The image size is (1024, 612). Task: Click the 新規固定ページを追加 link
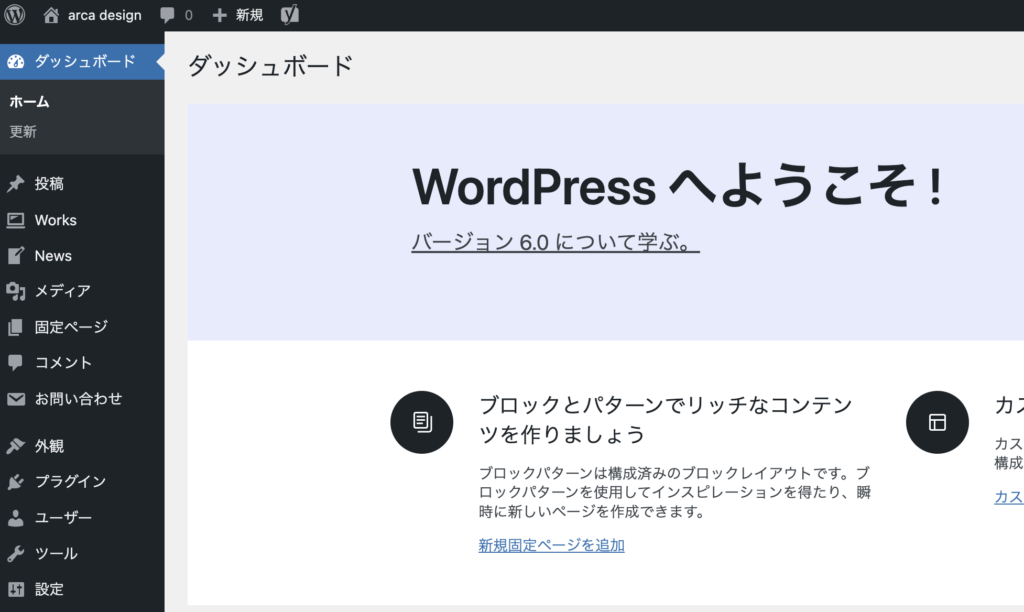(551, 545)
